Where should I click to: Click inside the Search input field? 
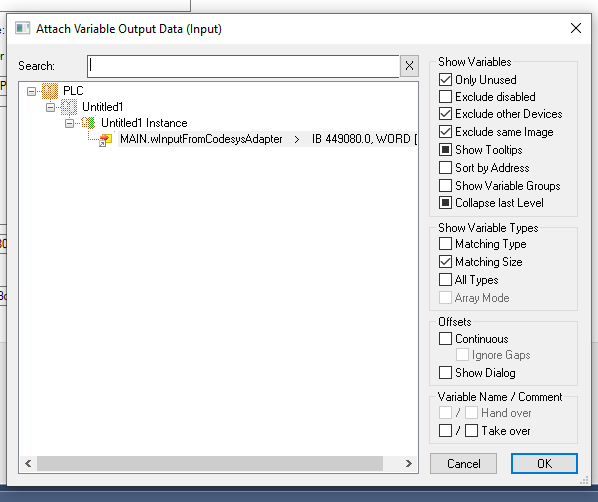[x=243, y=66]
